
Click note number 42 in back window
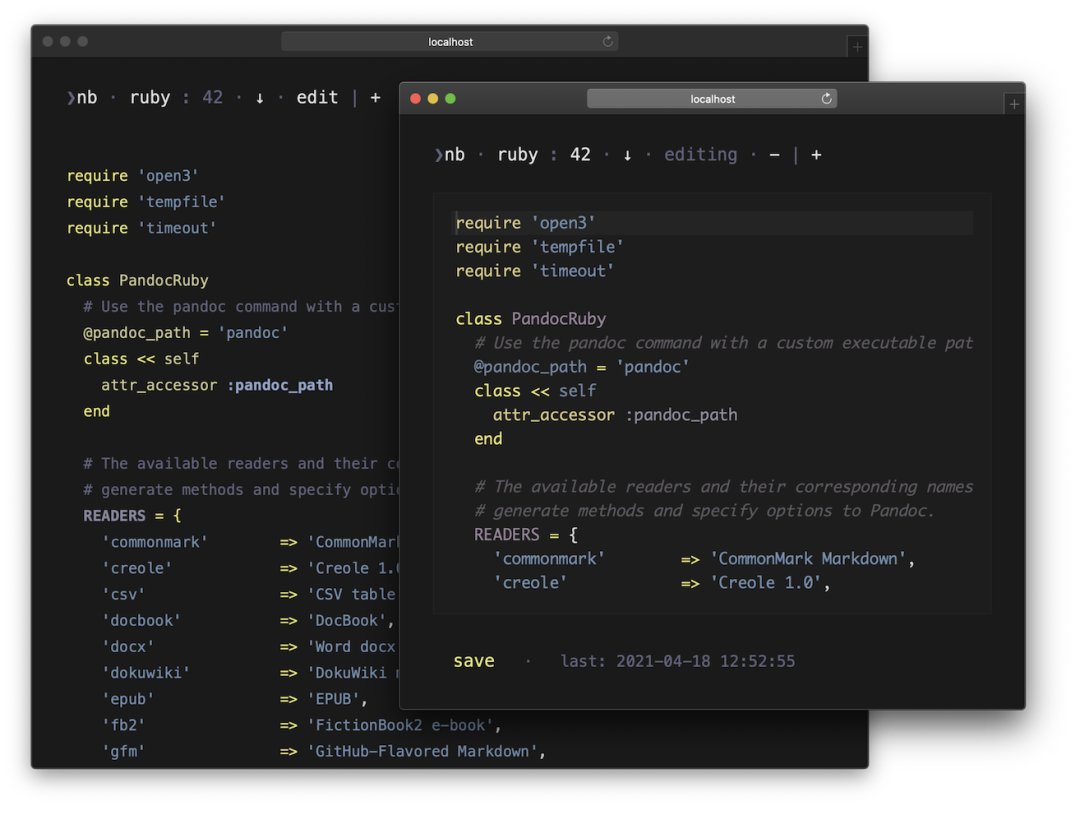pyautogui.click(x=212, y=98)
